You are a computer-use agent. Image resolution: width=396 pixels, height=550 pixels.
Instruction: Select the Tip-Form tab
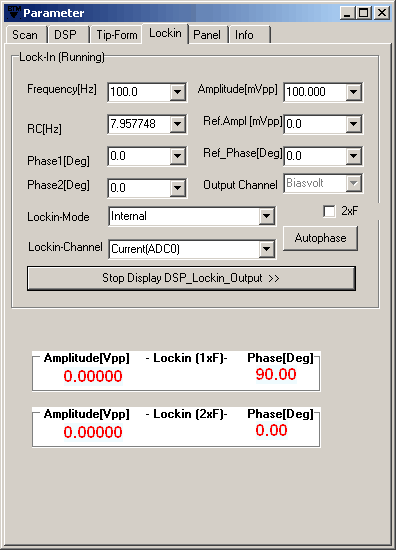(x=116, y=35)
